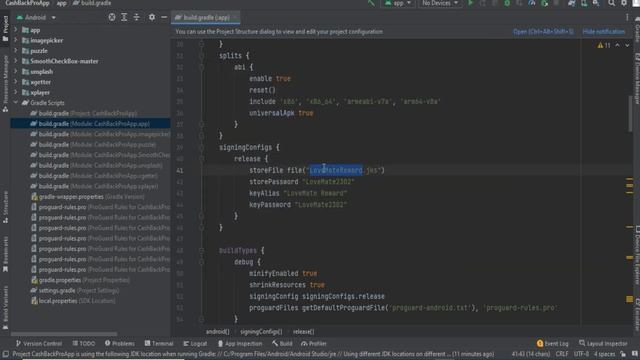Click the Make Project hammer icon
Image resolution: width=640 pixels, height=360 pixels.
click(371, 3)
